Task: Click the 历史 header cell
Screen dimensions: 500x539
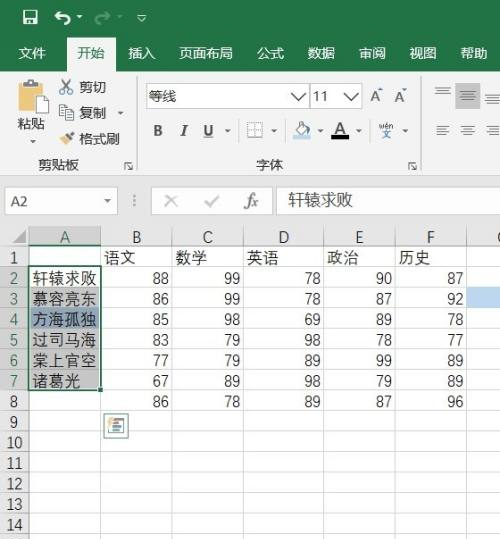Action: coord(431,257)
